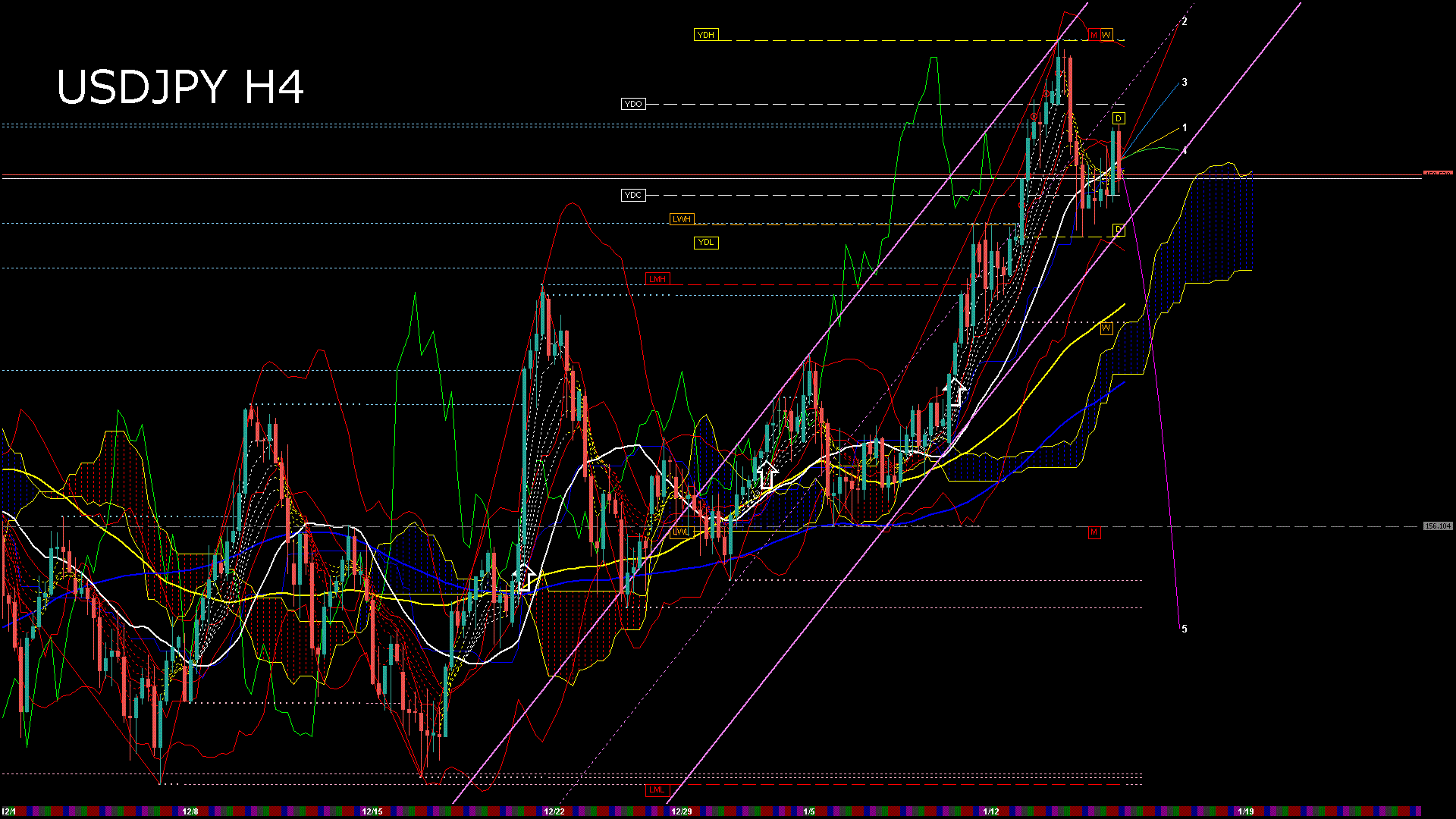Toggle the LWH orange level label
Screen dimensions: 1456x819
click(681, 218)
